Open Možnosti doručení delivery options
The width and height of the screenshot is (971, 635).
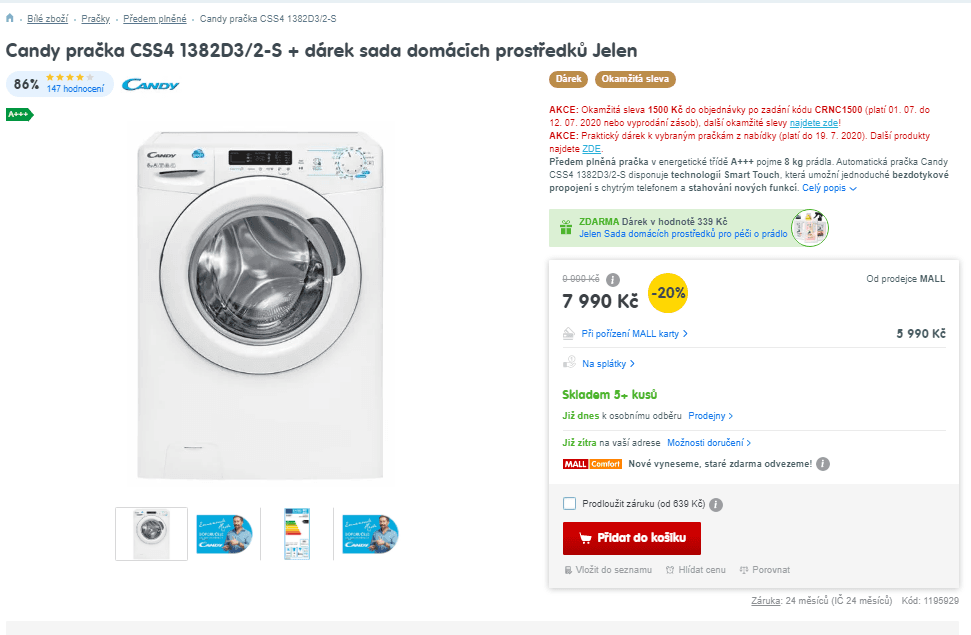click(709, 443)
